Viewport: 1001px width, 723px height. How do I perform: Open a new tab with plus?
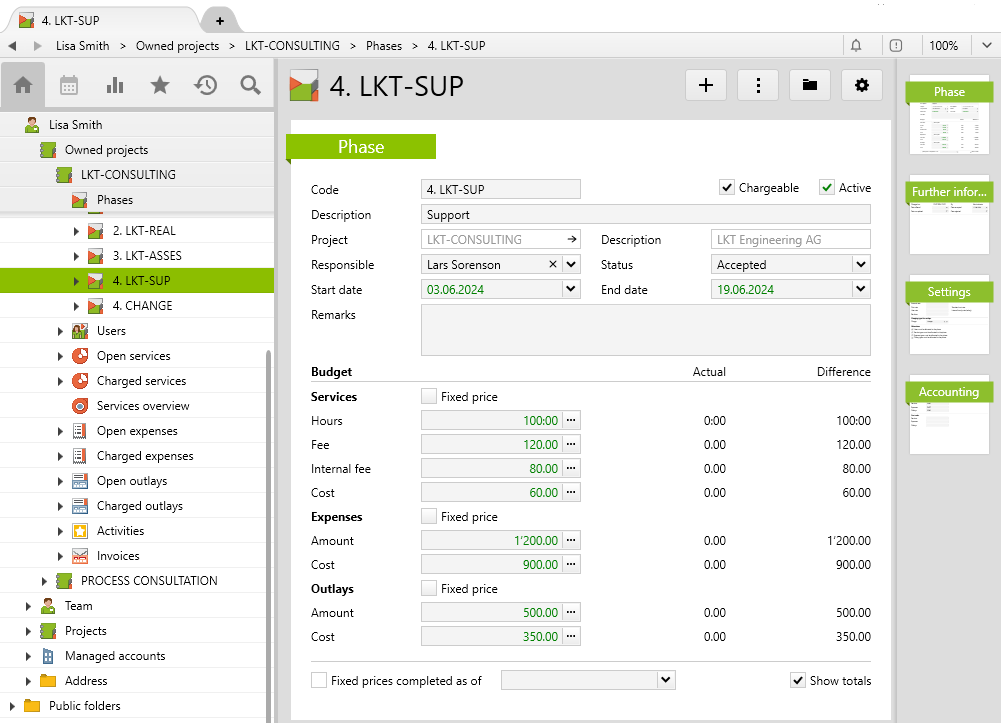click(219, 20)
